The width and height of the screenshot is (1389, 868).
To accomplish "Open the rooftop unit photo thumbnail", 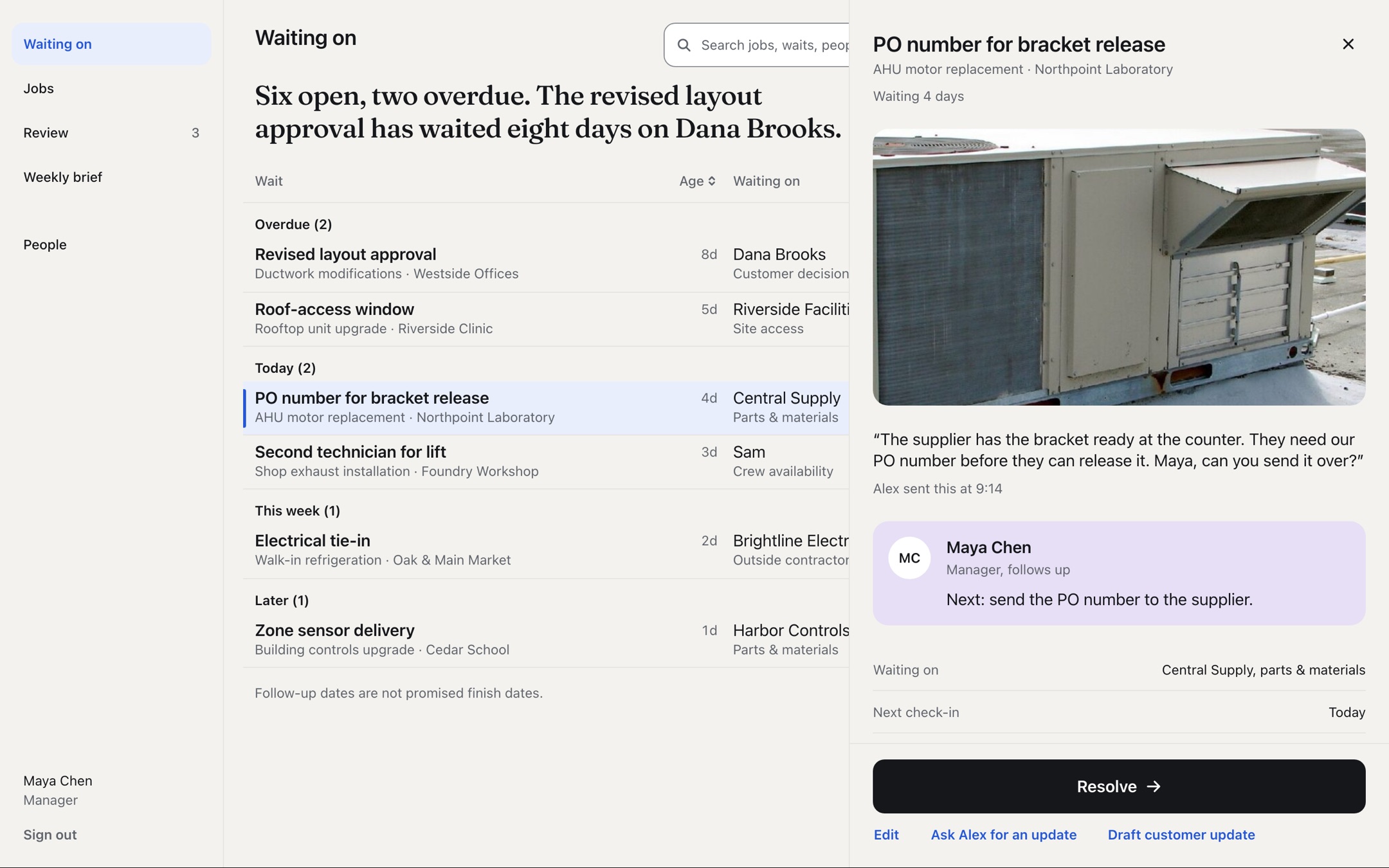I will click(x=1119, y=267).
